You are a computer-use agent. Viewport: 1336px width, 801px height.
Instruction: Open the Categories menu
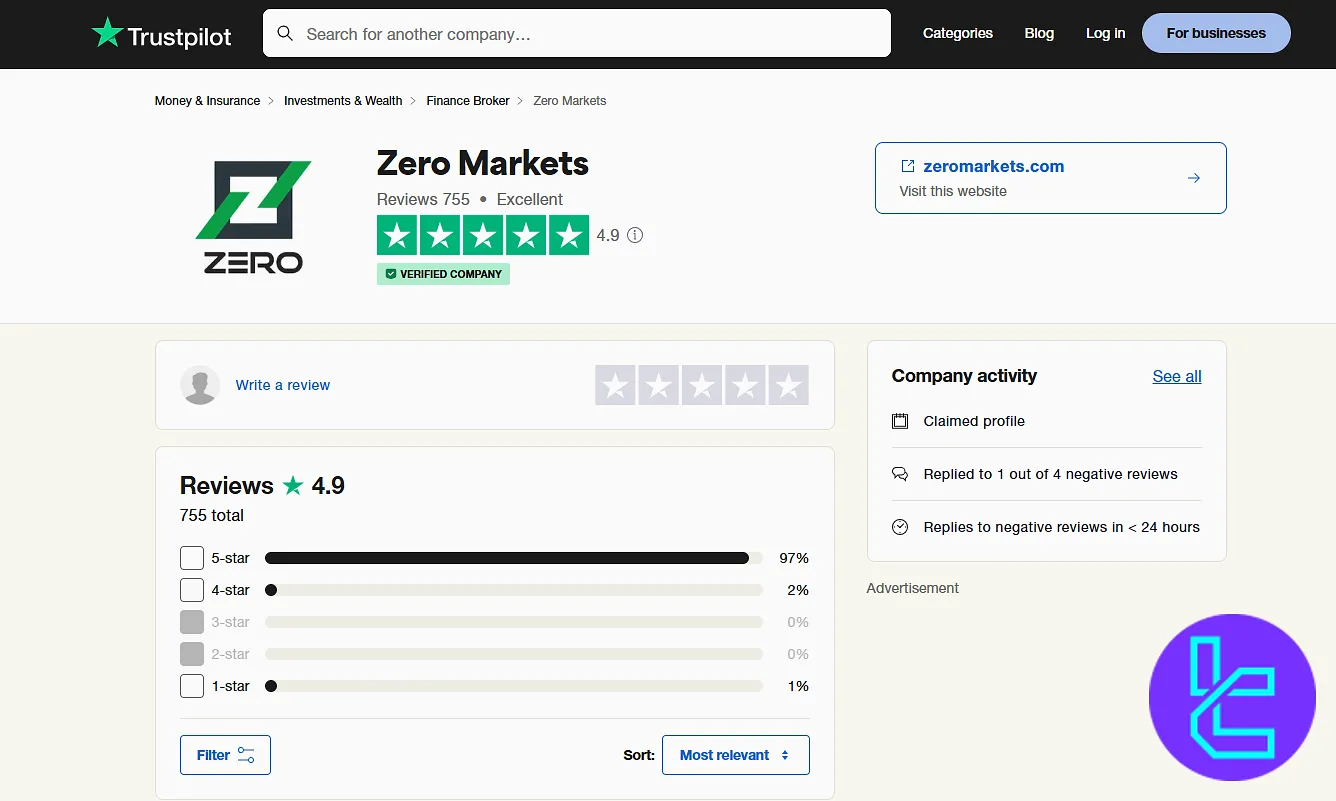click(958, 33)
